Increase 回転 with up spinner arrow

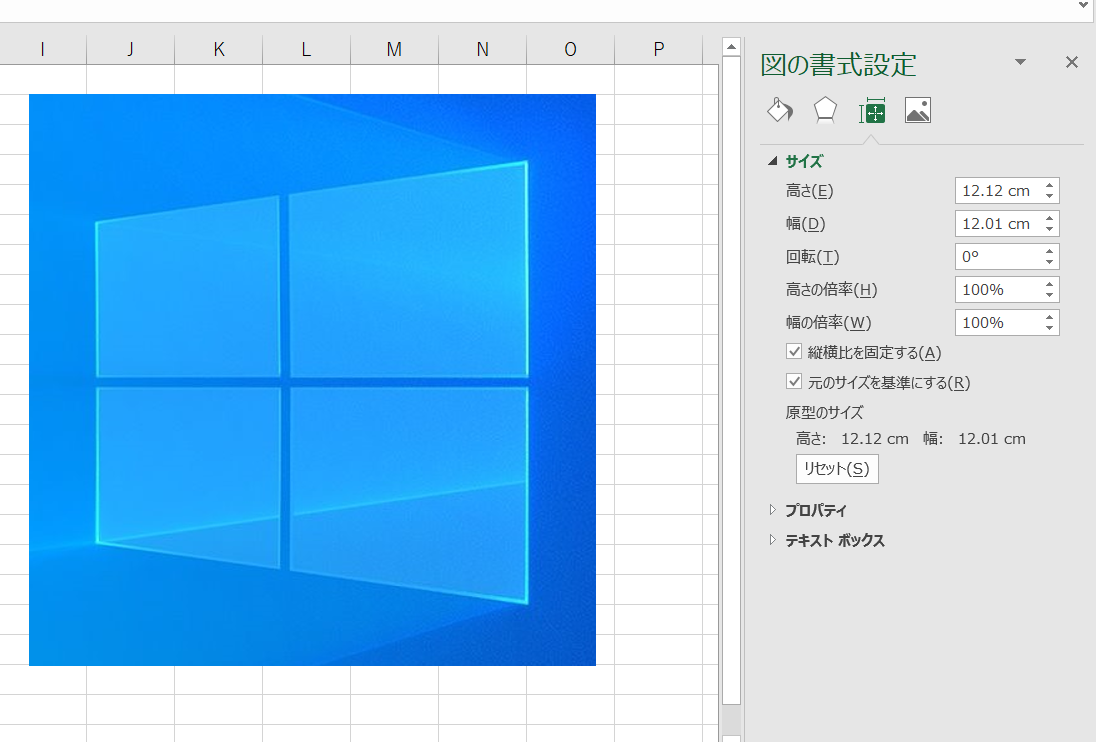coord(1049,251)
